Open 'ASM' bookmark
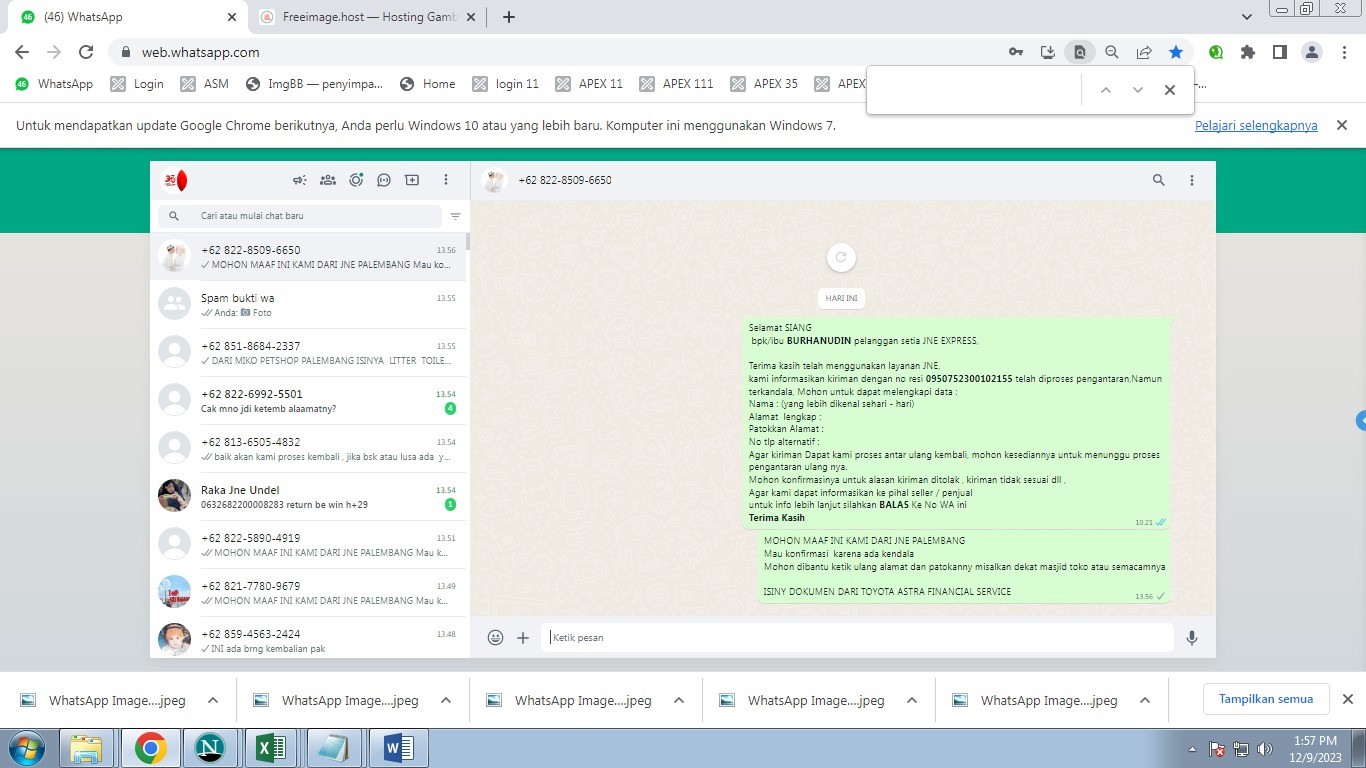This screenshot has height=768, width=1366. (x=205, y=84)
